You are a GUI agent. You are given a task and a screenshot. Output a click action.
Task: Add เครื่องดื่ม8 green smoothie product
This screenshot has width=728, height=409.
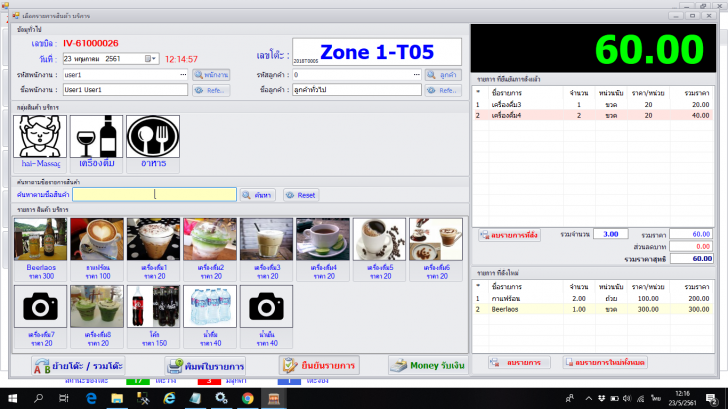click(97, 317)
